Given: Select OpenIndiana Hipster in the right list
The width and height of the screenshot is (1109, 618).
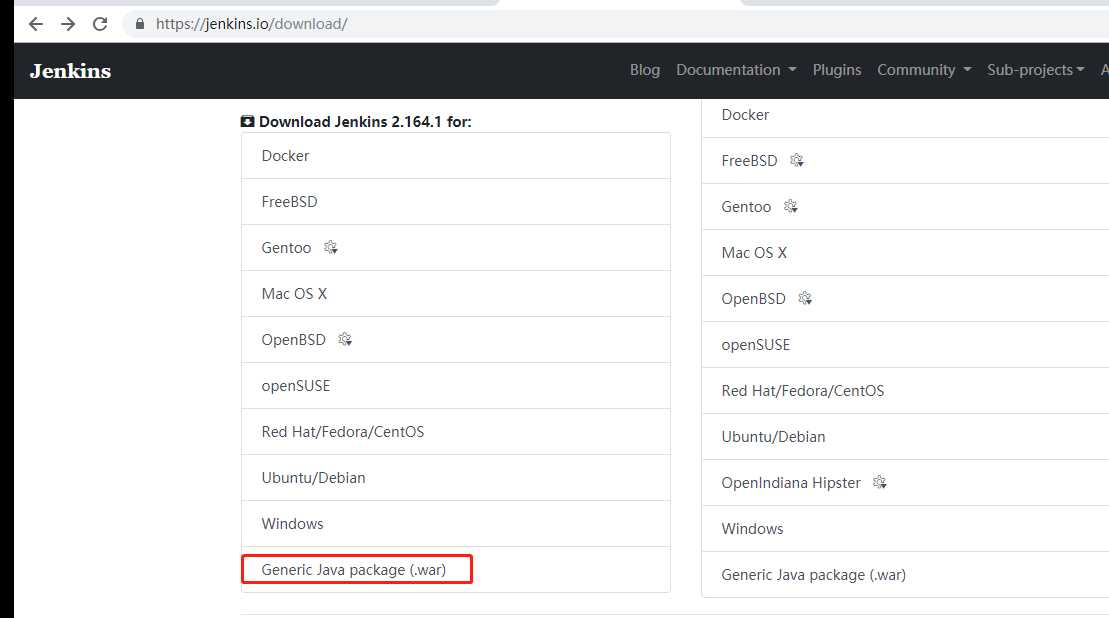Looking at the screenshot, I should tap(905, 482).
